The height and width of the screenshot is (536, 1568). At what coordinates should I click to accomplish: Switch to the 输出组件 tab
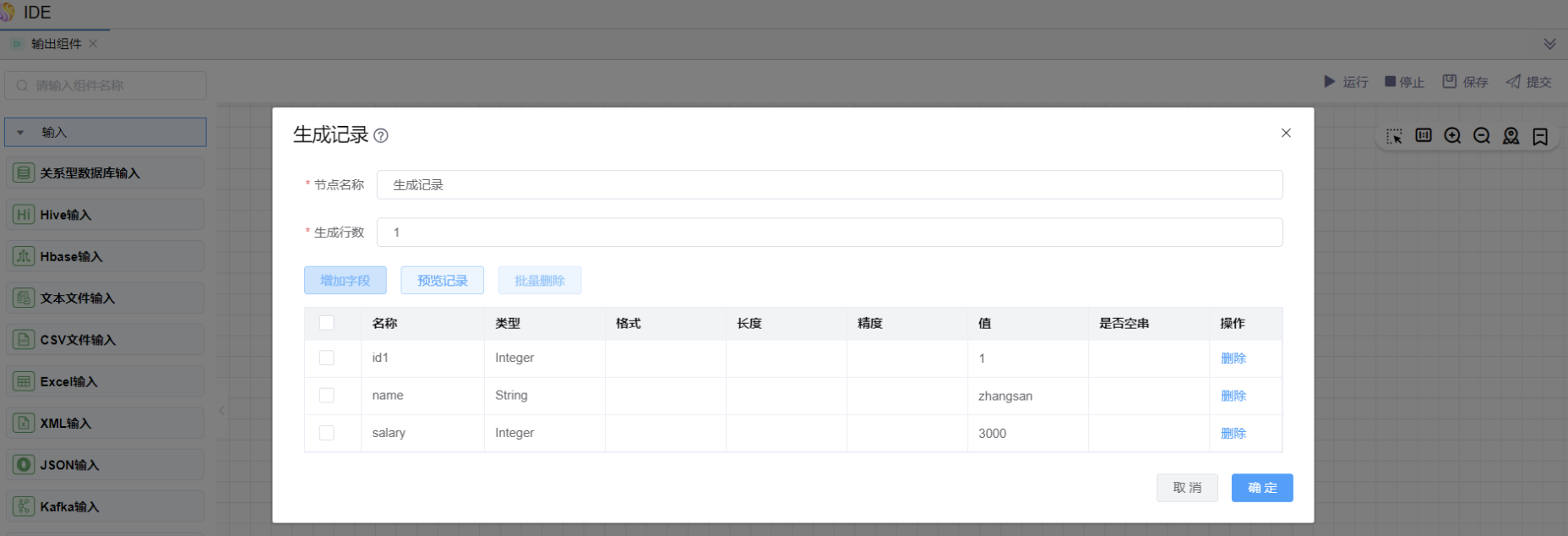coord(56,44)
